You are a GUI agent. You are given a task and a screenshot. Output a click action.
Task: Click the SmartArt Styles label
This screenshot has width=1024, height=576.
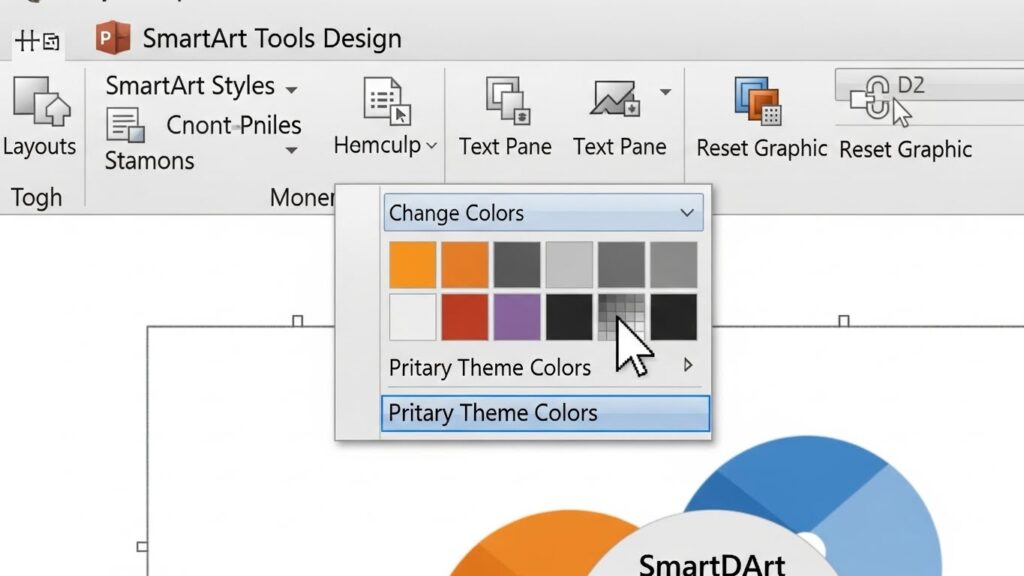(x=190, y=86)
